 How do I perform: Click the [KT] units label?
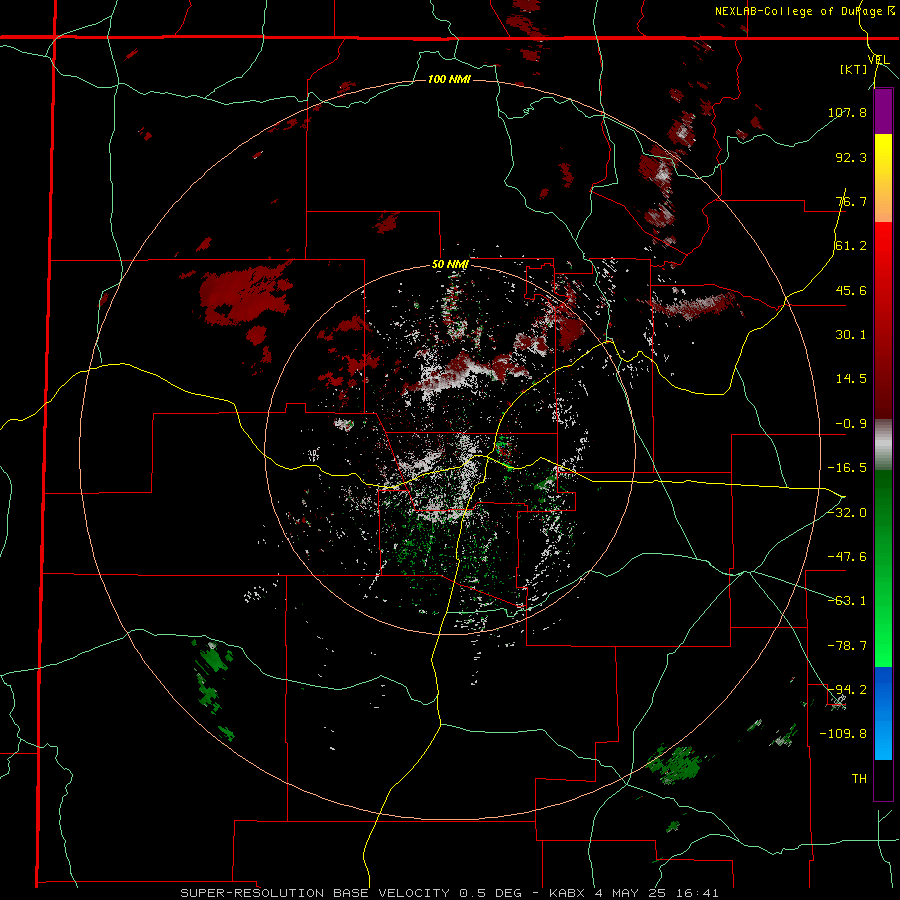pyautogui.click(x=854, y=69)
